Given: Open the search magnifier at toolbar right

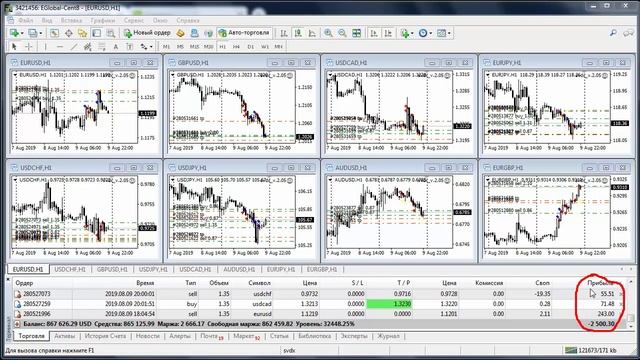Looking at the screenshot, I should click(613, 33).
